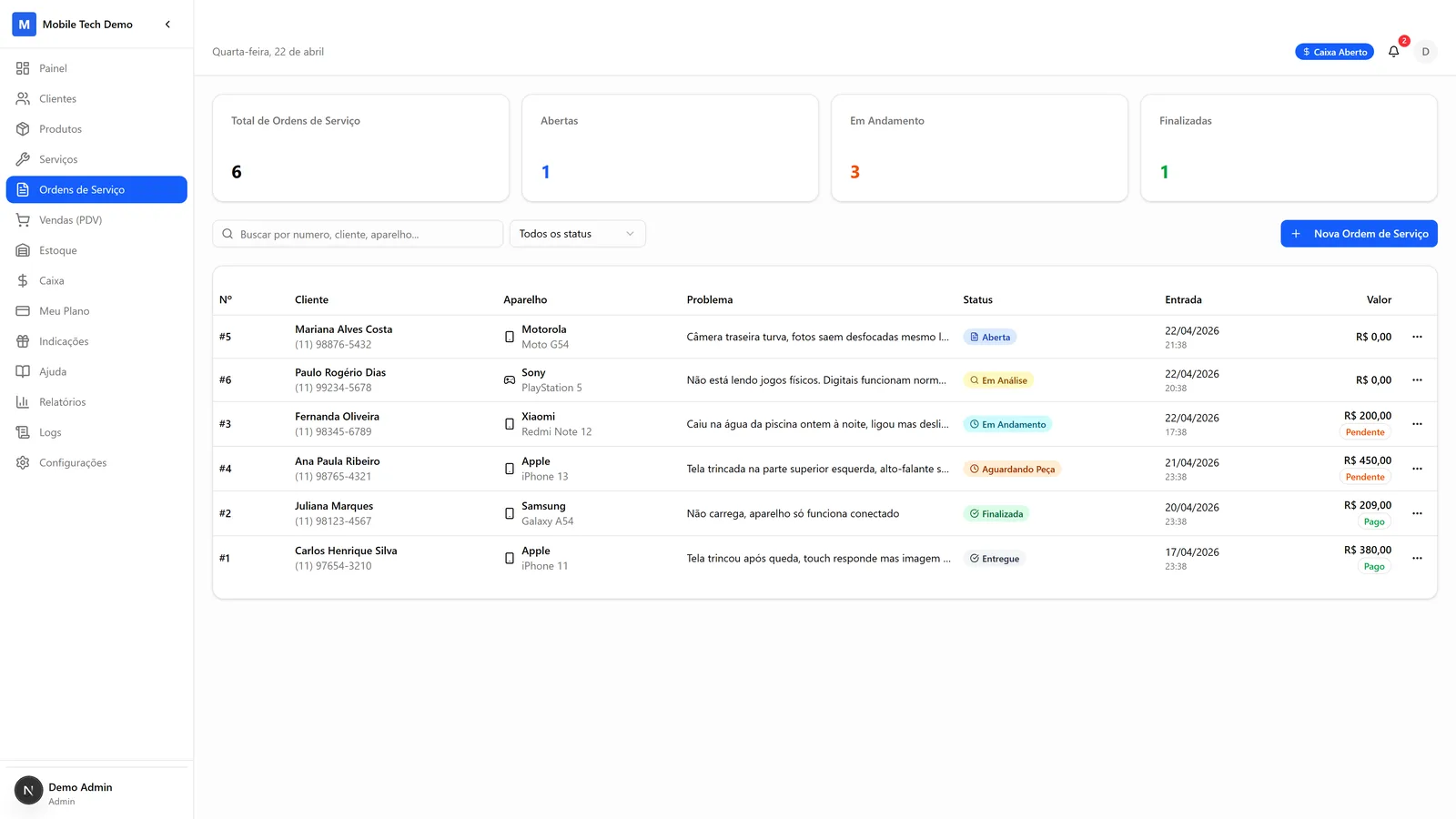Screen dimensions: 1456x819
Task: Click the Logs scroll icon
Action: pyautogui.click(x=23, y=432)
